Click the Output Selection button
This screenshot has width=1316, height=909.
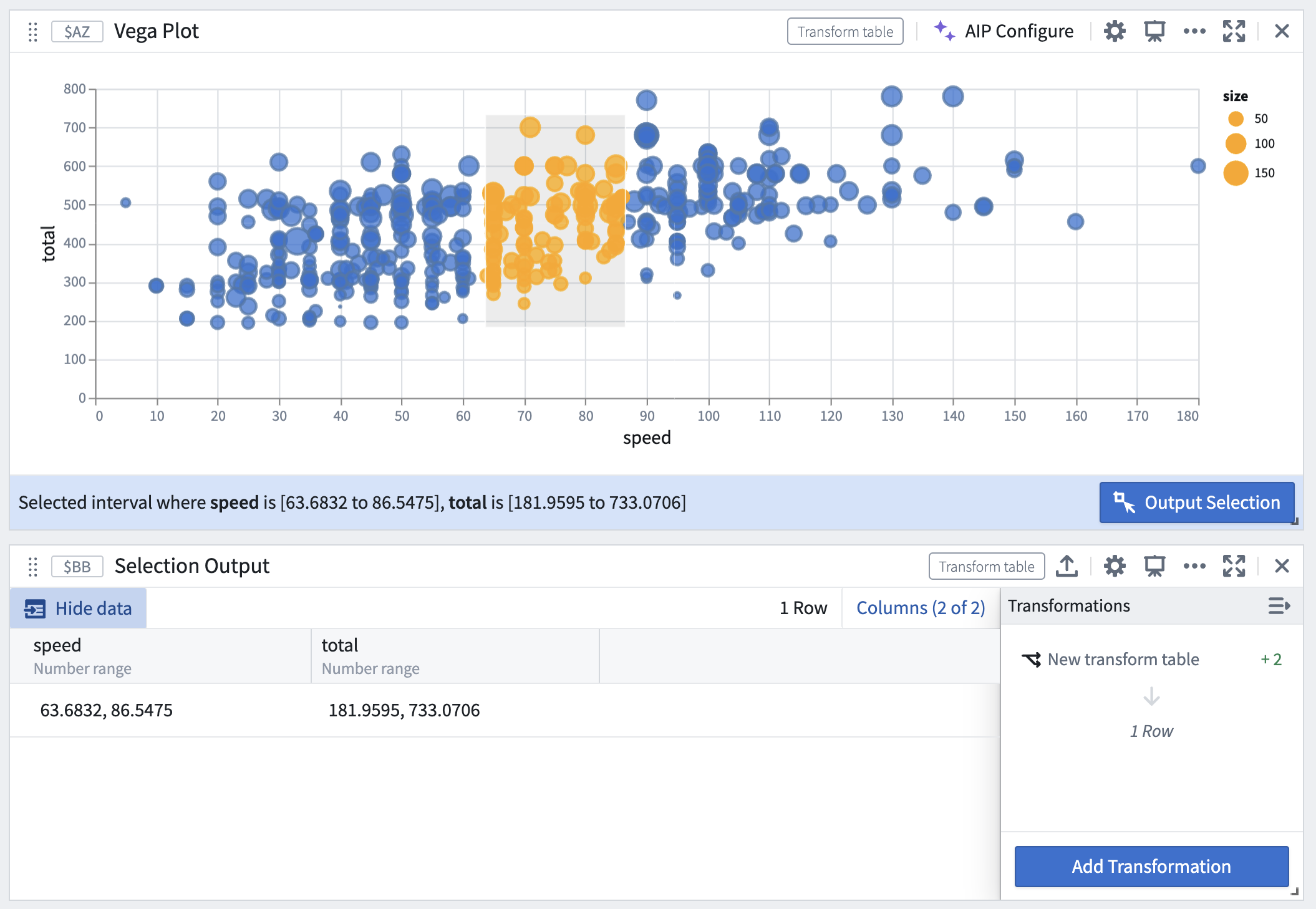click(x=1197, y=503)
